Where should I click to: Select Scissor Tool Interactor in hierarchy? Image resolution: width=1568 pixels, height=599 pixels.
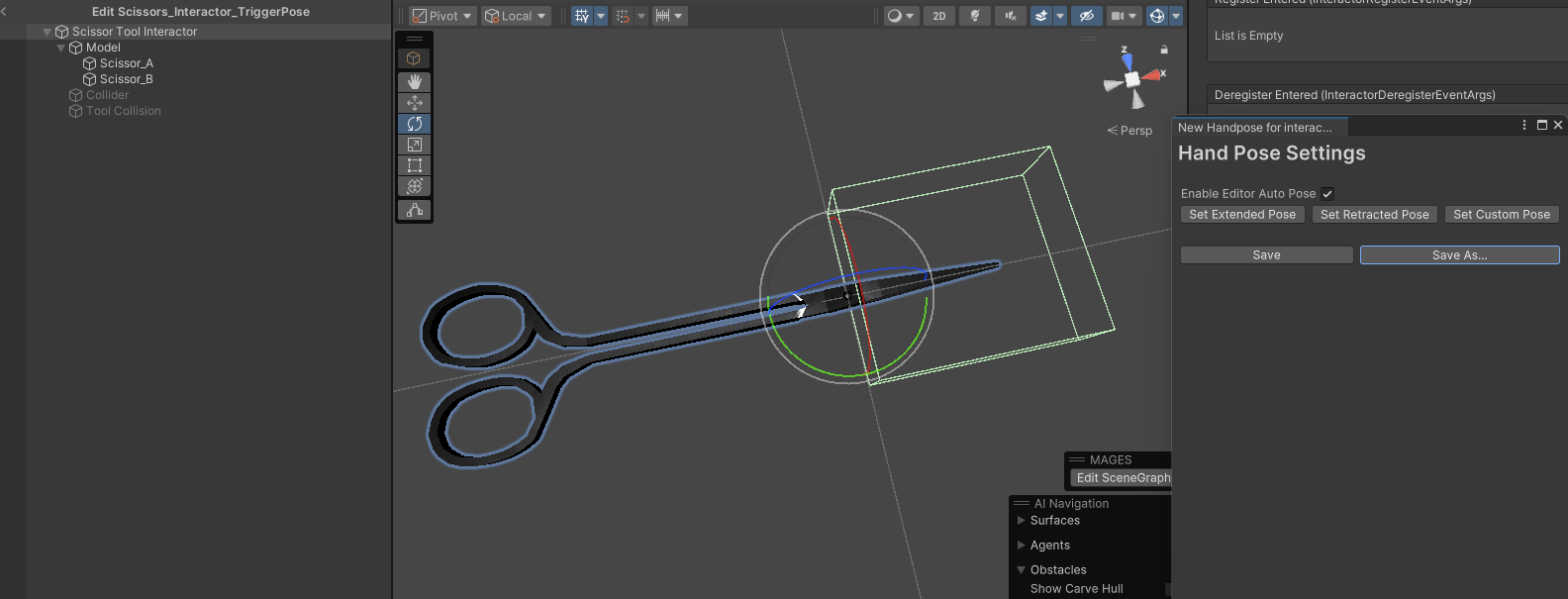(135, 32)
